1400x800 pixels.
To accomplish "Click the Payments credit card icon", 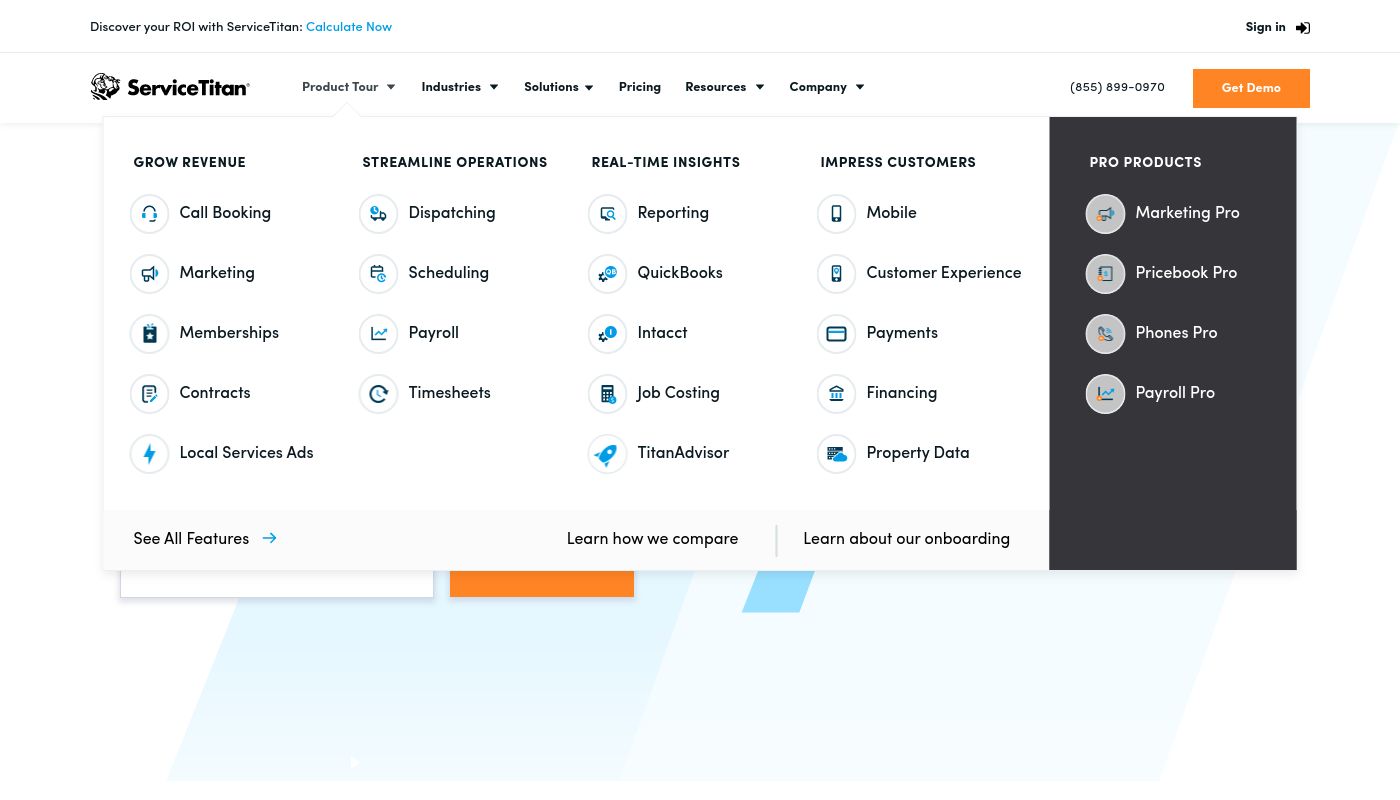I will [x=837, y=334].
